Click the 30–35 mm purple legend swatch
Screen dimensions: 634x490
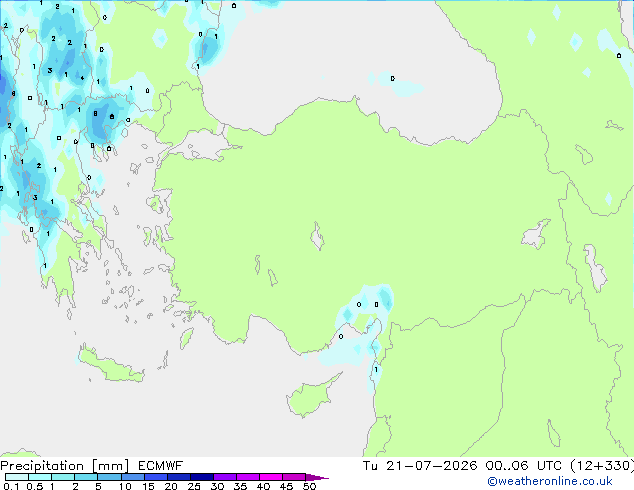click(x=224, y=477)
